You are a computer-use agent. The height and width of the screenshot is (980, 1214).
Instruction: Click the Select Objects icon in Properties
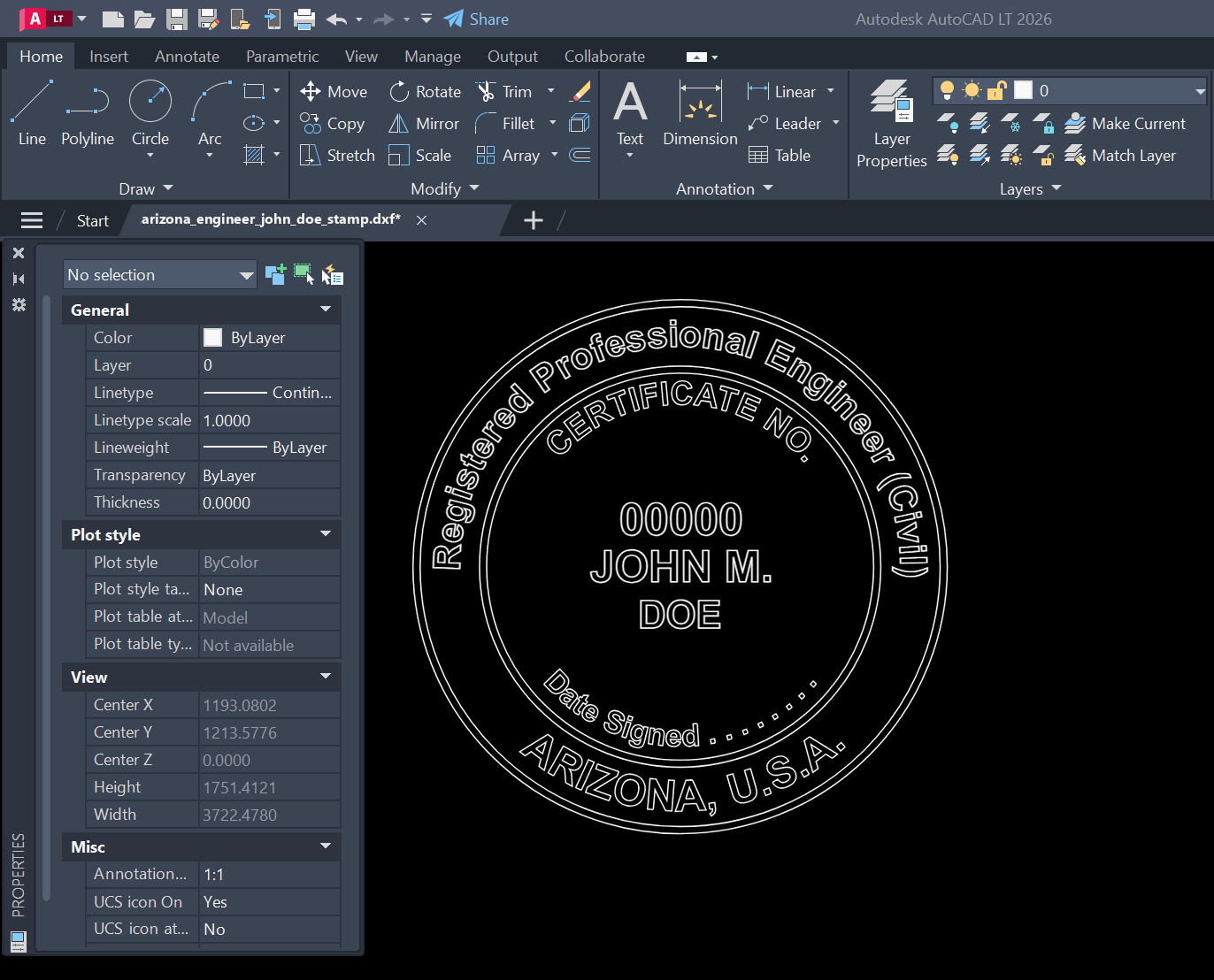point(303,274)
